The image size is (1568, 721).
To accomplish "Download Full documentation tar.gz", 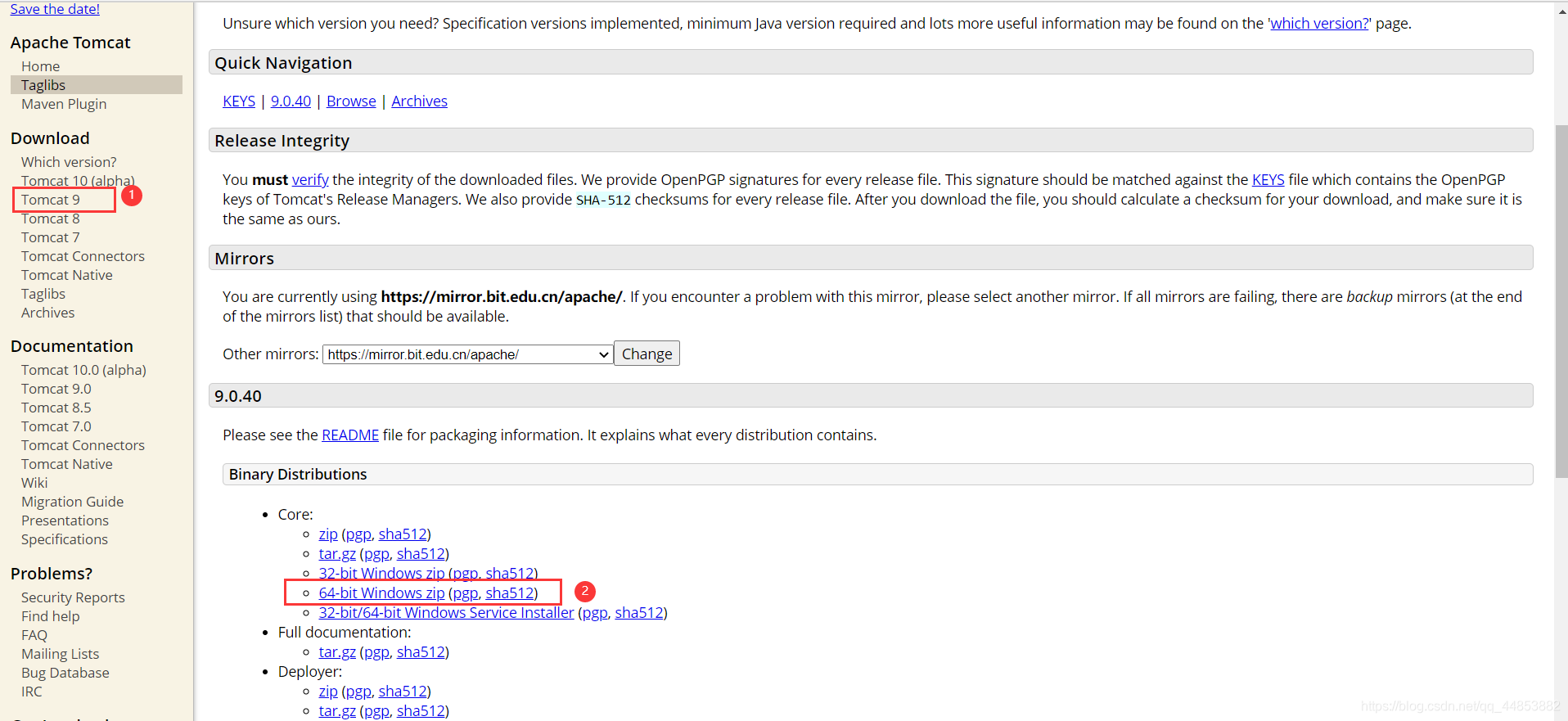I will [337, 652].
